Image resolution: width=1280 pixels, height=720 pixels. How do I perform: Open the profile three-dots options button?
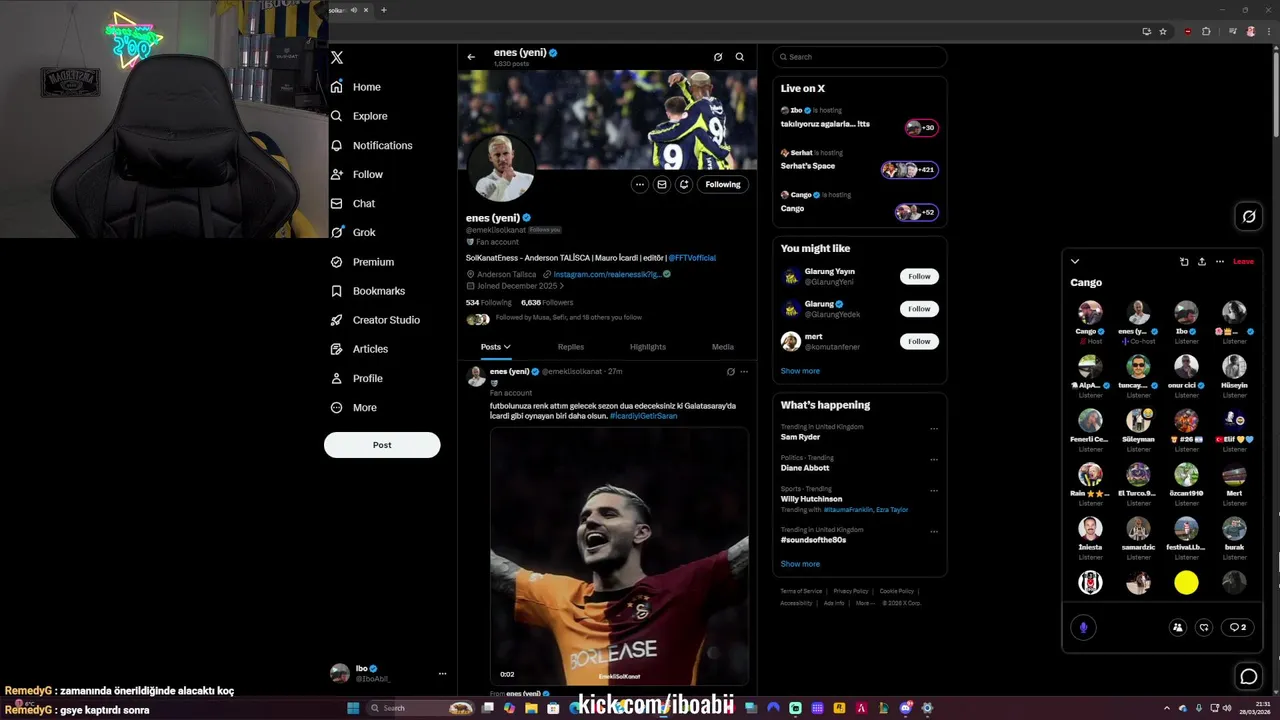click(x=640, y=184)
